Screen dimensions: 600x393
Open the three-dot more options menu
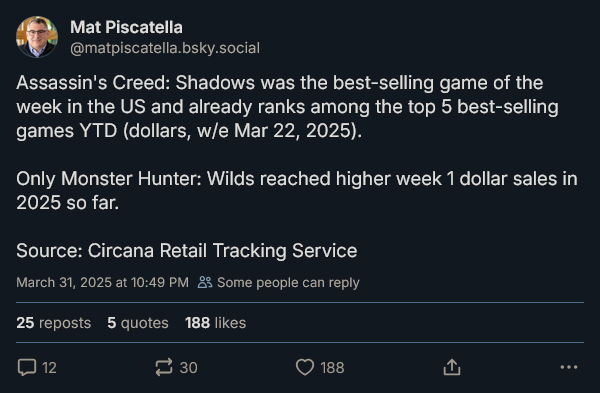click(569, 367)
